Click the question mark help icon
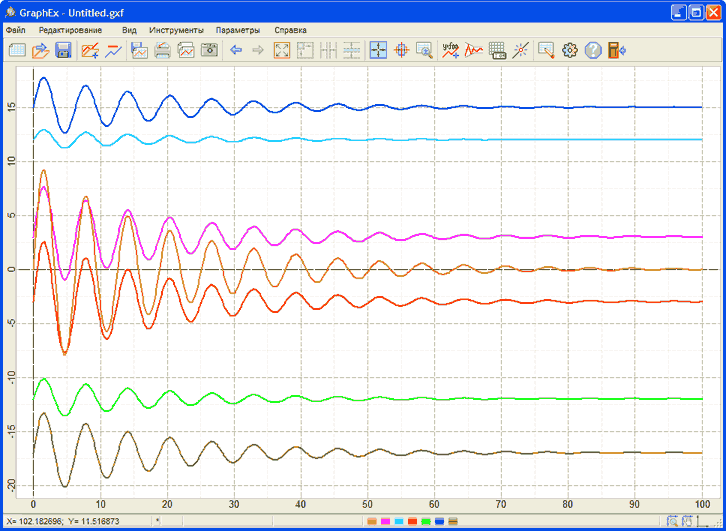The height and width of the screenshot is (531, 726). pos(593,50)
